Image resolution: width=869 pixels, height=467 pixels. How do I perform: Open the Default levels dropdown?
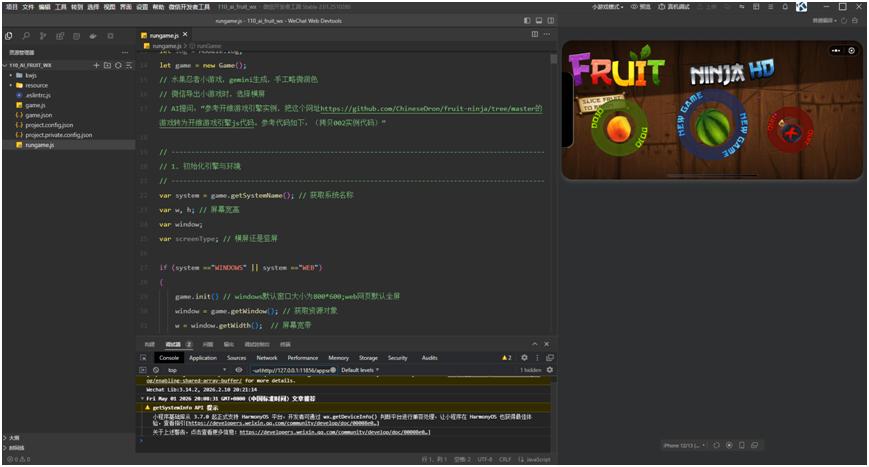click(x=360, y=370)
